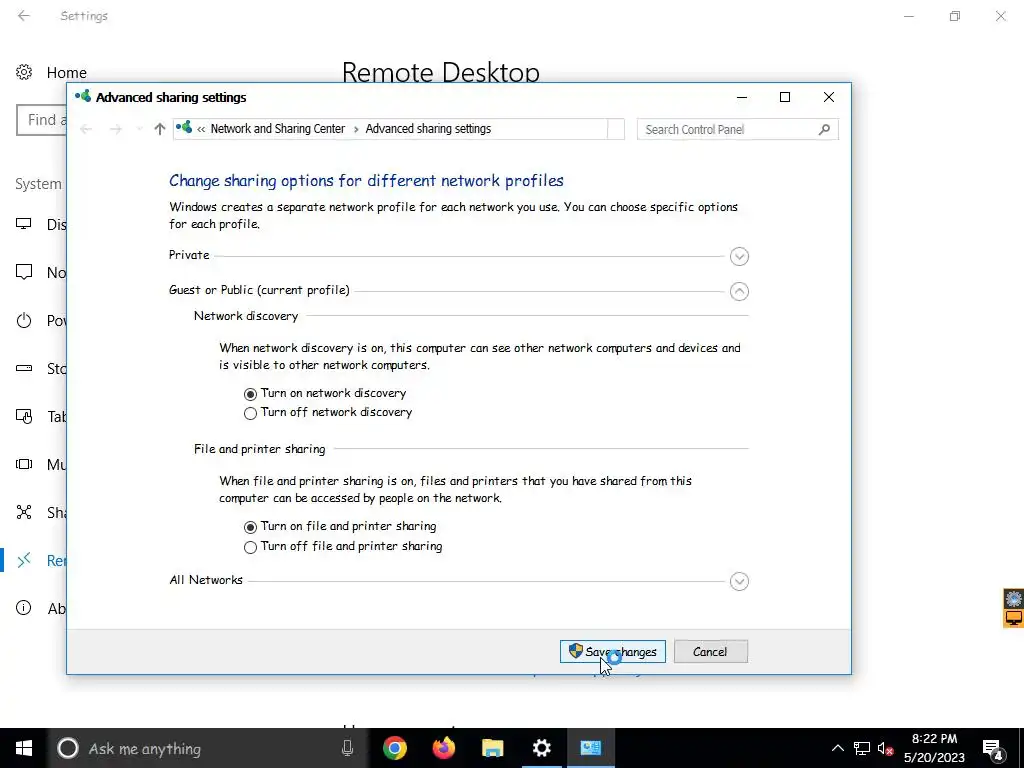This screenshot has height=768, width=1024.
Task: Select Turn on file and printer sharing
Action: pos(250,527)
